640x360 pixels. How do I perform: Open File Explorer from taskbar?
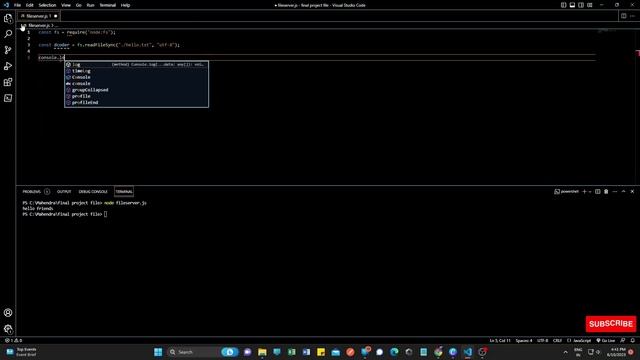click(x=262, y=352)
